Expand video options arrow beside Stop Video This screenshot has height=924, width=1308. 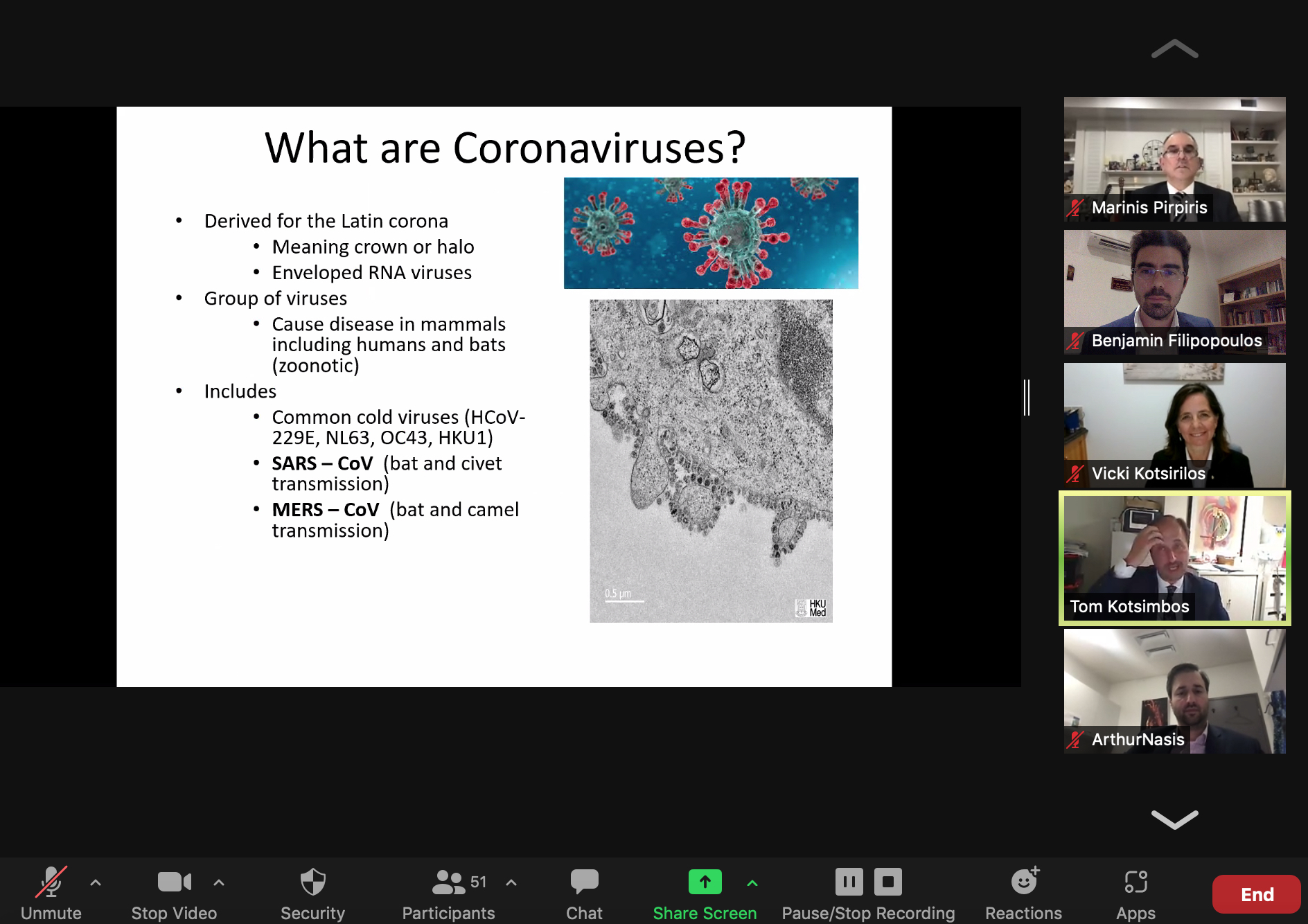click(x=219, y=882)
